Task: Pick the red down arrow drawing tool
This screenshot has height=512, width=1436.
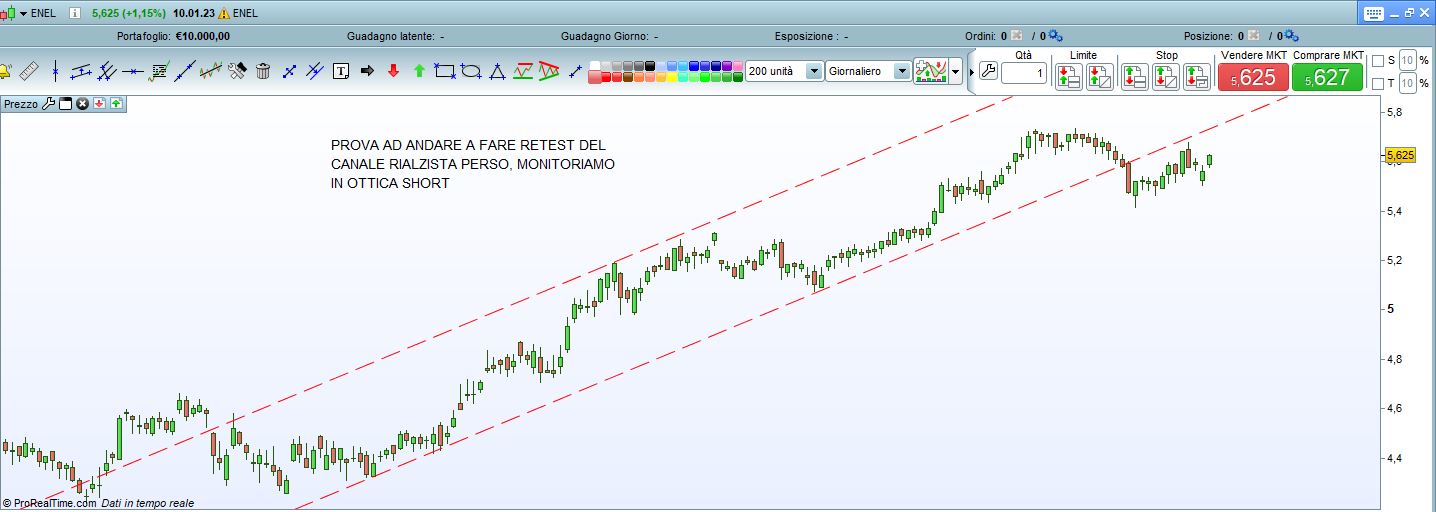Action: coord(393,71)
